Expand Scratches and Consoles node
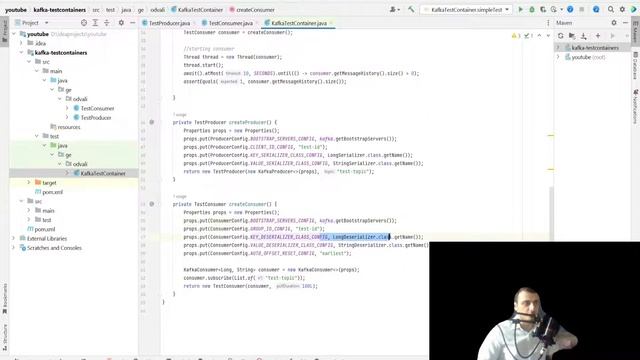Screen dimensions: 640x360 [x=13, y=248]
